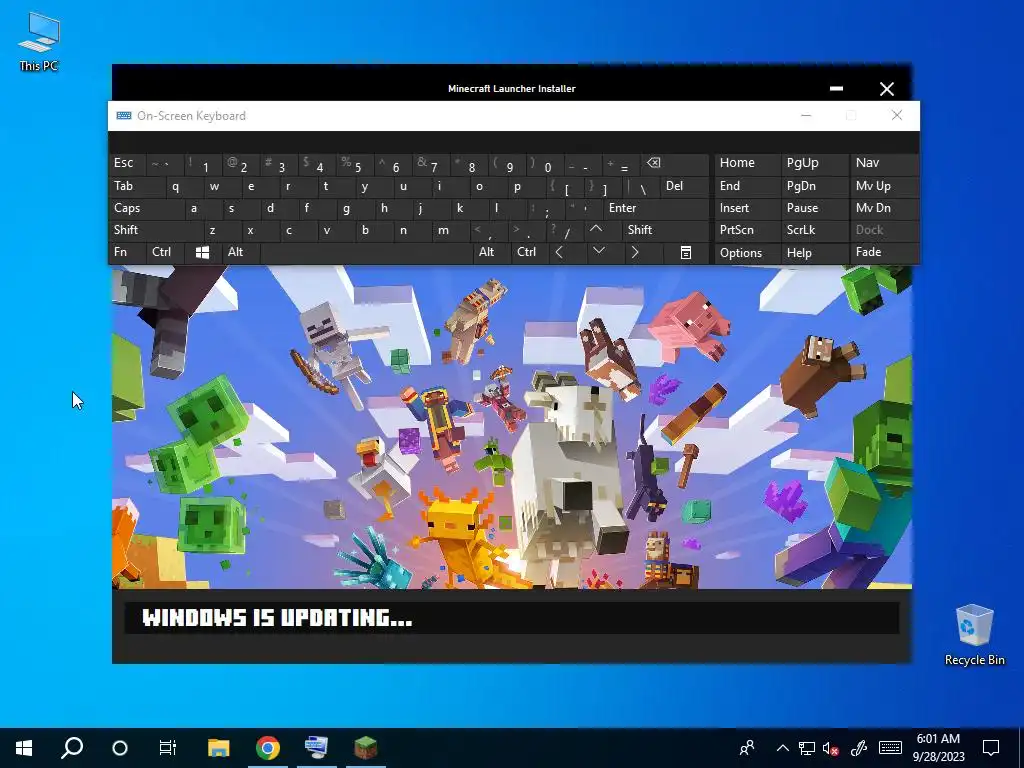
Task: Tap the space bar key
Action: point(366,252)
